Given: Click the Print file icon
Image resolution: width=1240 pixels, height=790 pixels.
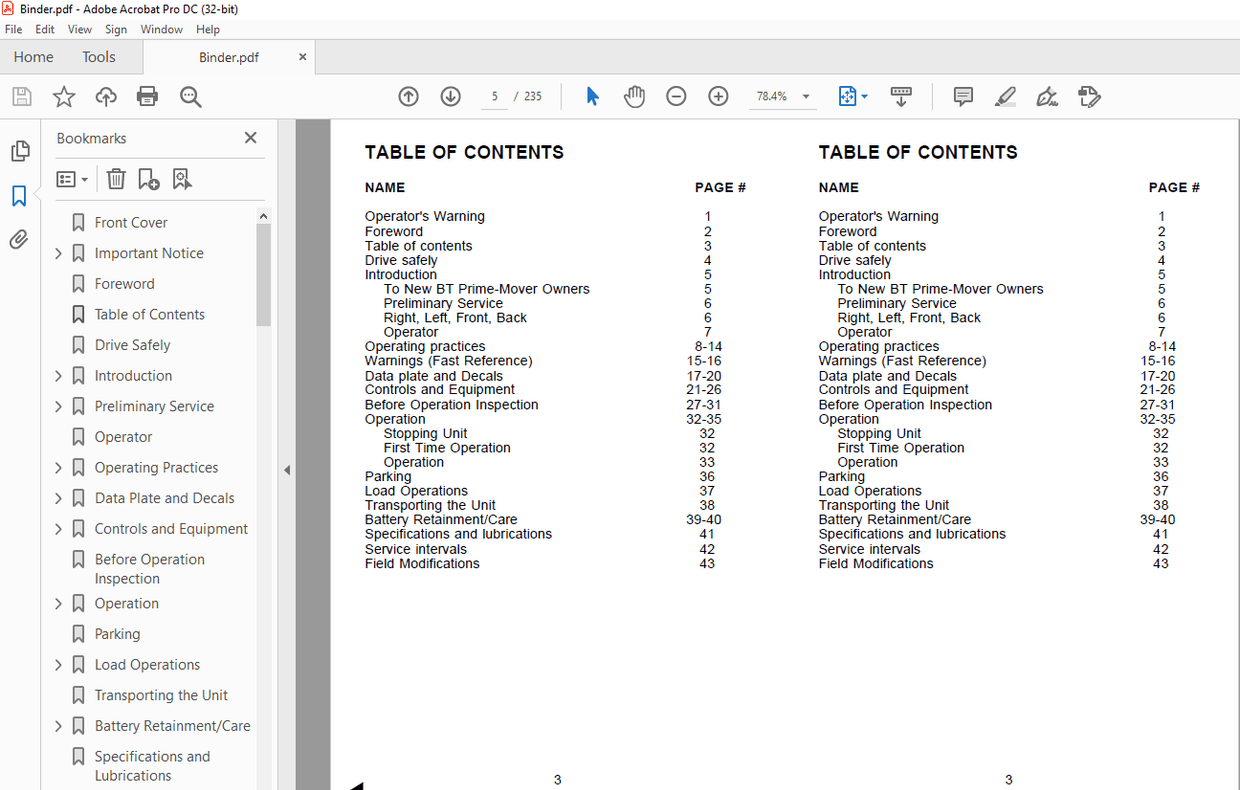Looking at the screenshot, I should tap(147, 97).
